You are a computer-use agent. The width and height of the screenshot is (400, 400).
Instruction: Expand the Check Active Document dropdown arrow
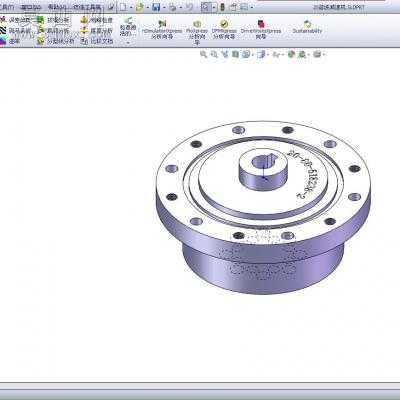point(128,43)
